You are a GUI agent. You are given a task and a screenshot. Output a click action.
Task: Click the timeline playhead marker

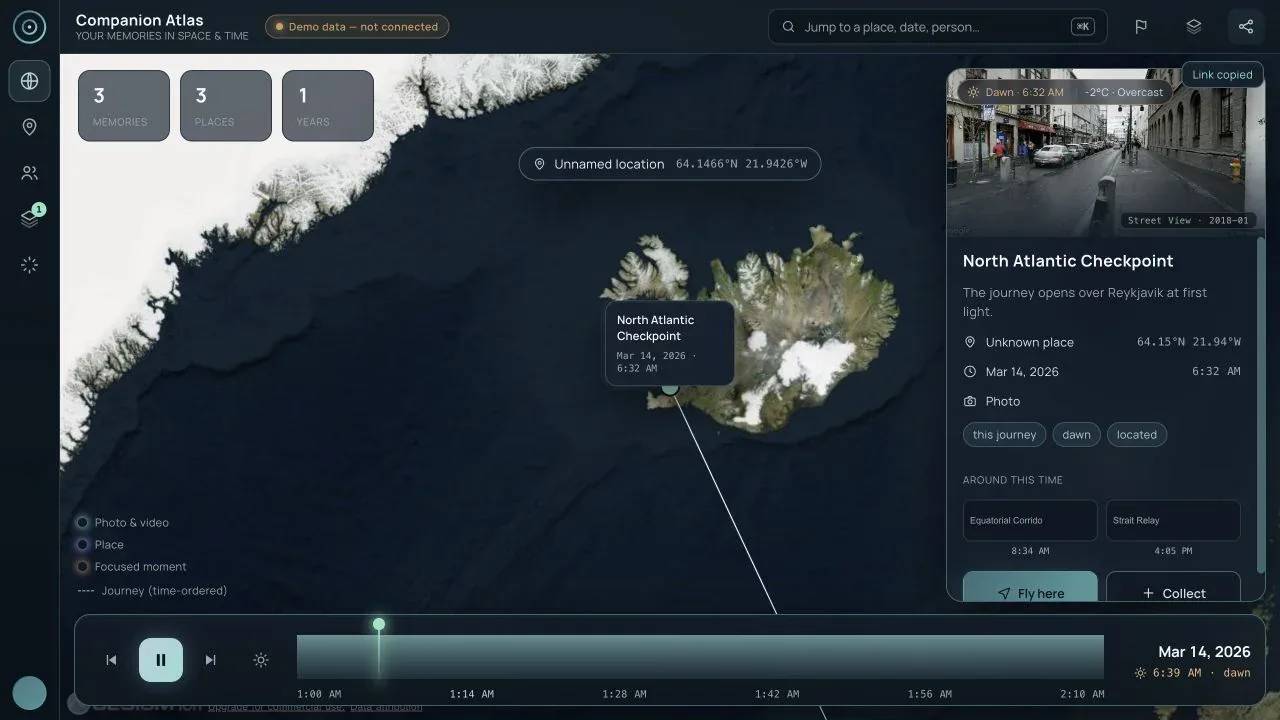[379, 624]
